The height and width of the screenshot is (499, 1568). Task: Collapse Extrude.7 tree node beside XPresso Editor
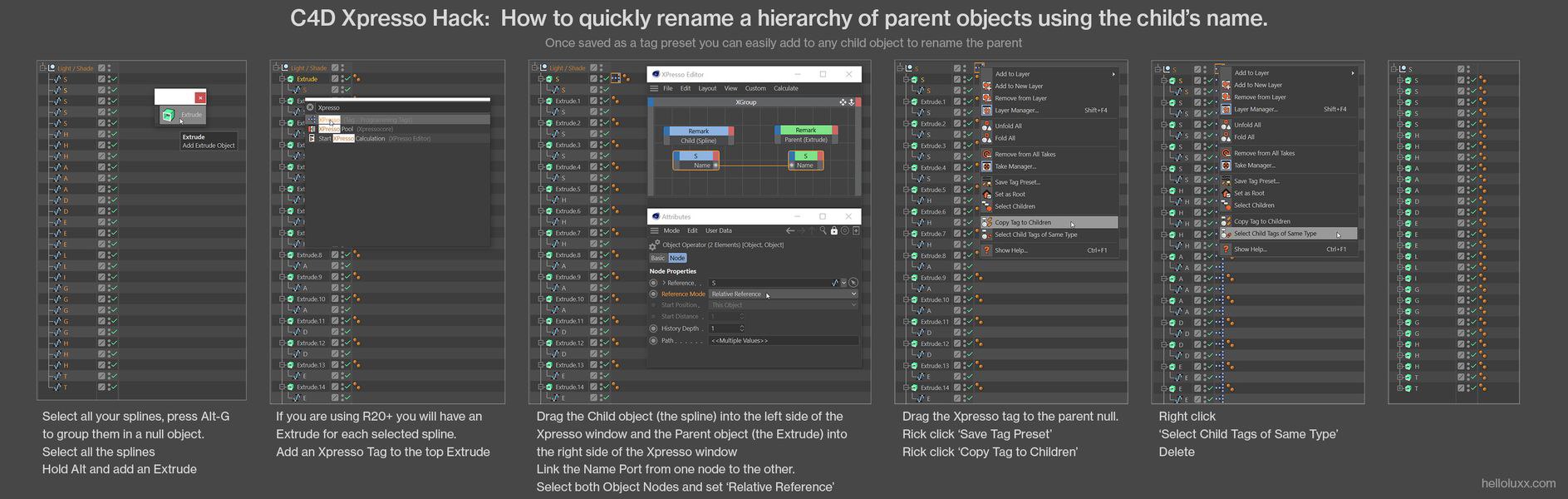point(540,233)
